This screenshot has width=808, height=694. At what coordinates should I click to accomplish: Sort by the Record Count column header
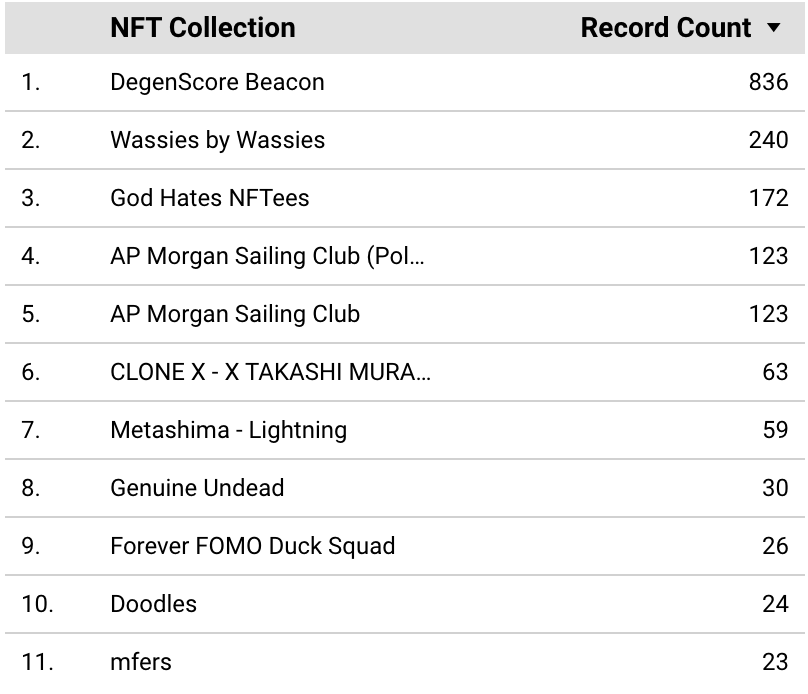666,27
